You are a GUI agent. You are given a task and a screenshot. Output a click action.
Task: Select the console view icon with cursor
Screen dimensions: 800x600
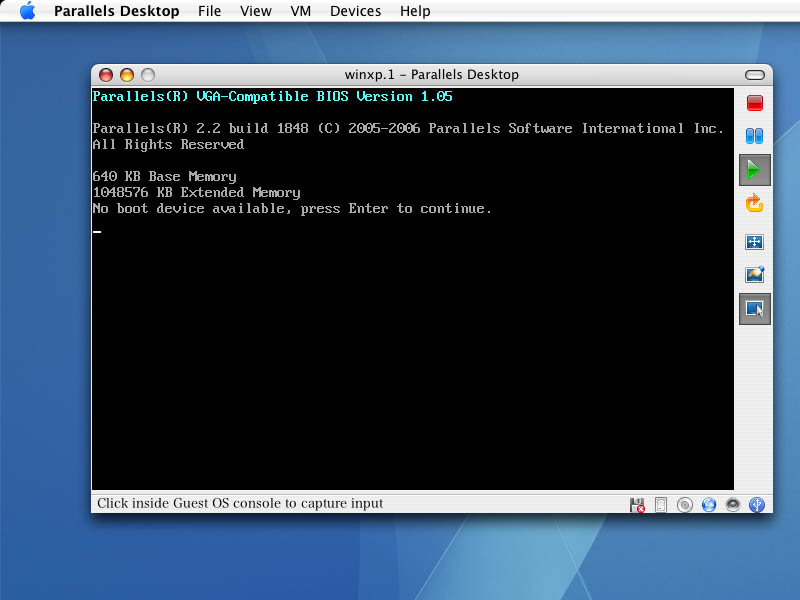pyautogui.click(x=755, y=309)
